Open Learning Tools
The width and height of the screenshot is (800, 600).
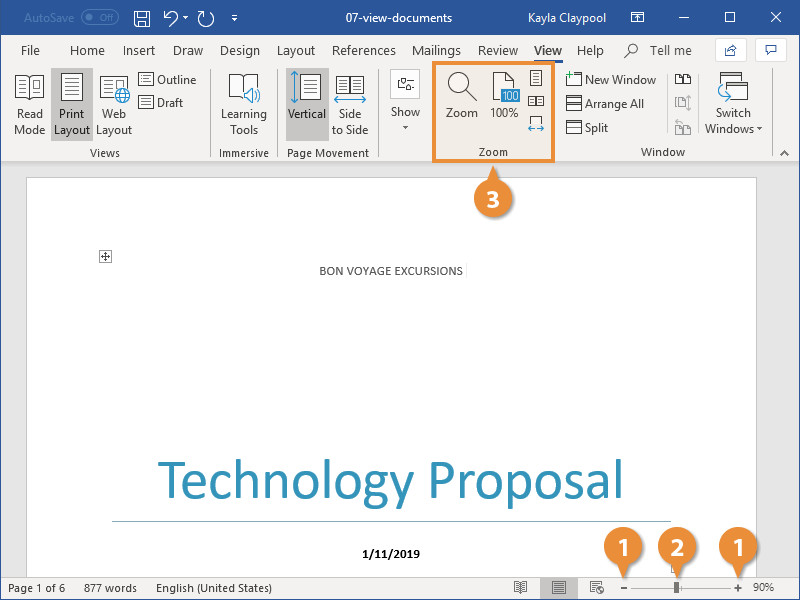coord(244,104)
